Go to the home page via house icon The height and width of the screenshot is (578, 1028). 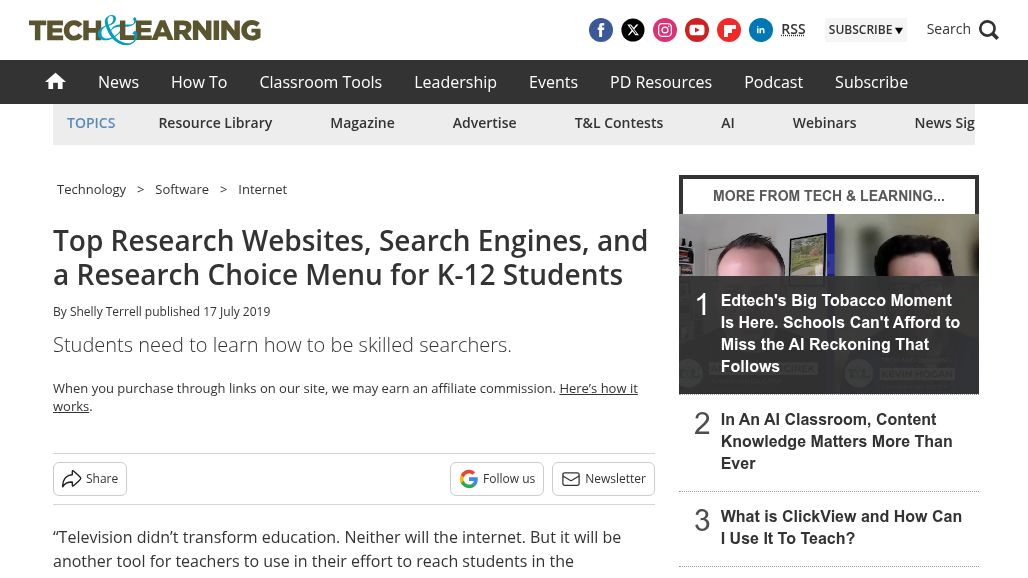[56, 81]
